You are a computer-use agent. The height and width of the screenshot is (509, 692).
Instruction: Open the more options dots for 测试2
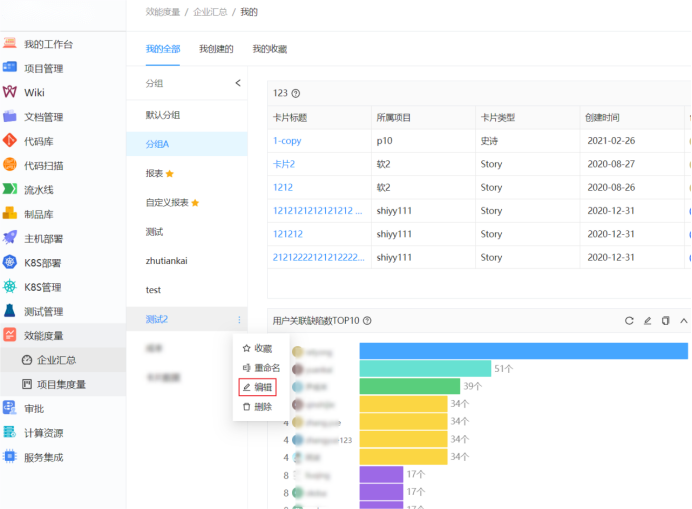239,320
